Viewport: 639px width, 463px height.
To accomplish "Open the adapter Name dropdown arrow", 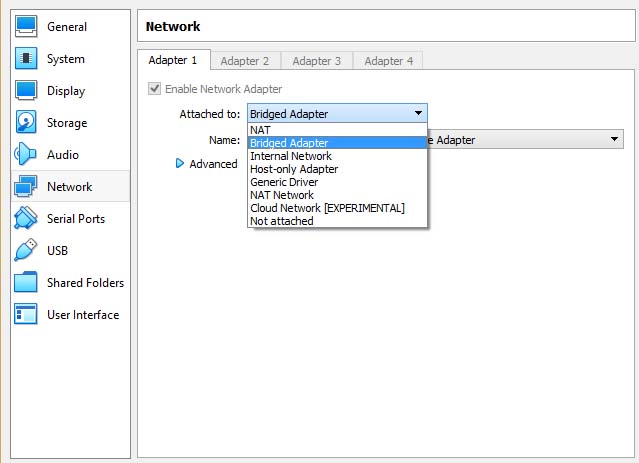I will [615, 140].
